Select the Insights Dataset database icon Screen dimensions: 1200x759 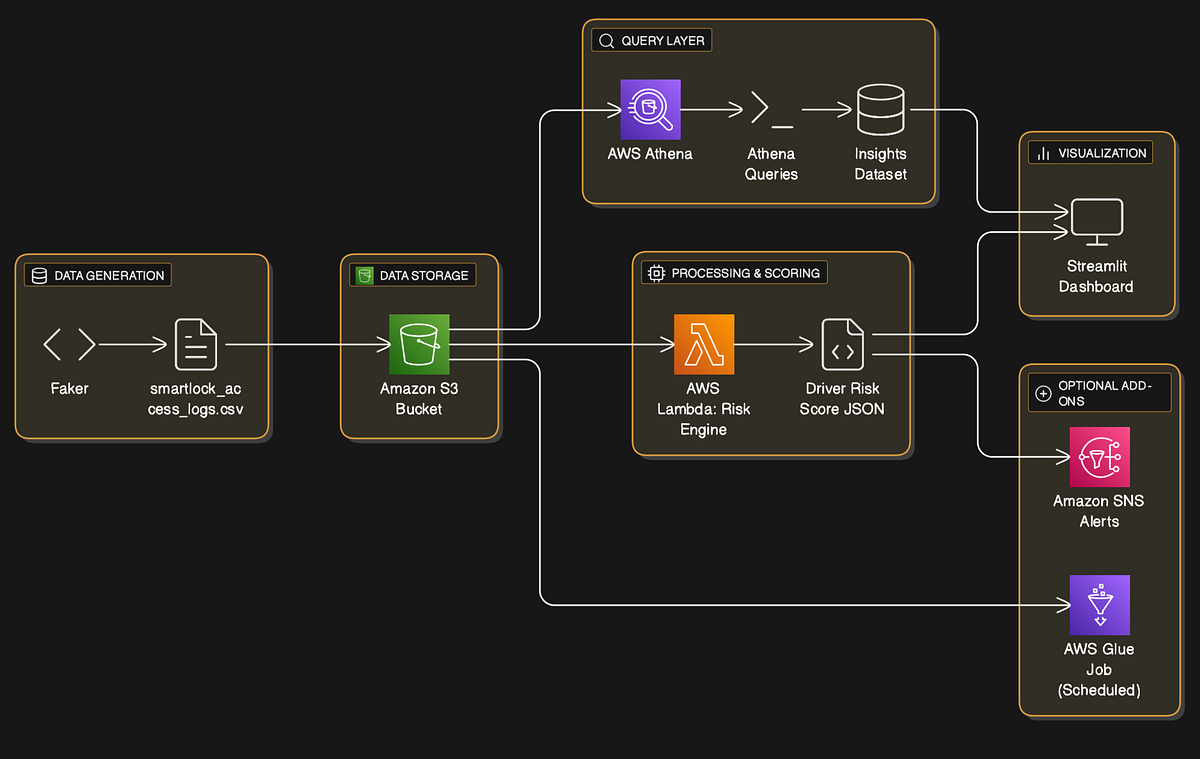tap(880, 109)
